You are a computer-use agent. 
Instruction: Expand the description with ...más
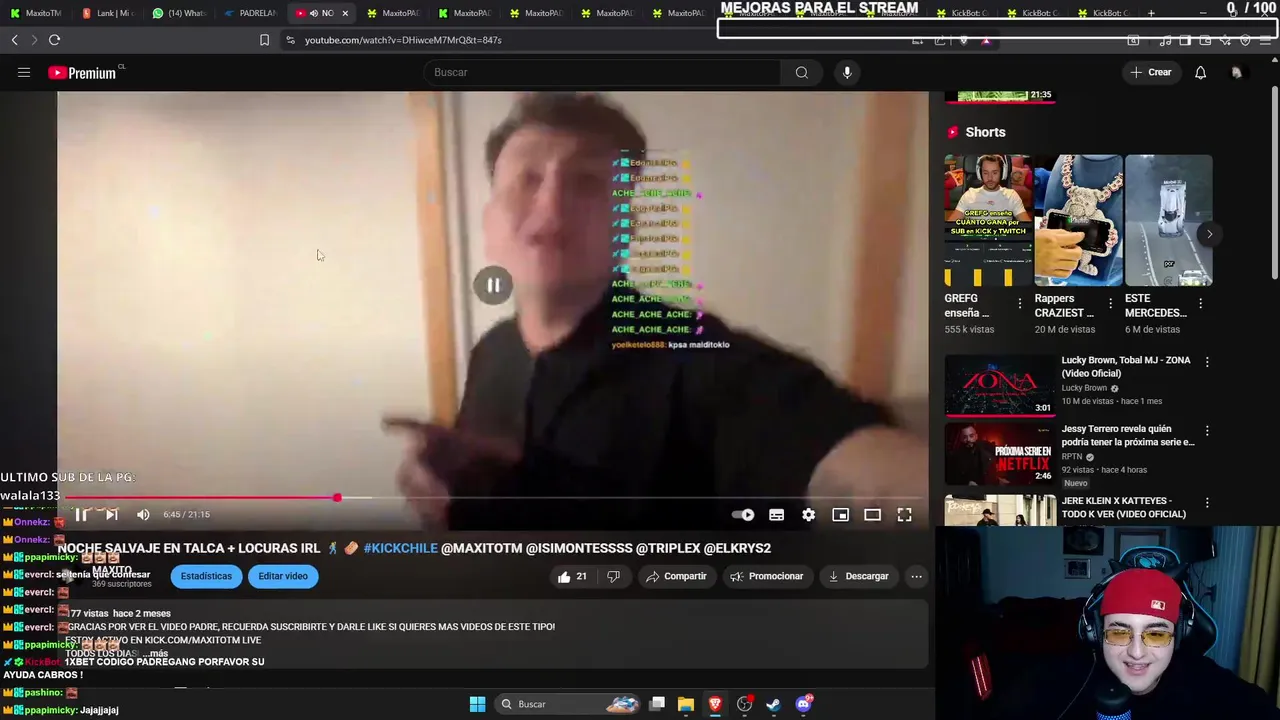156,653
